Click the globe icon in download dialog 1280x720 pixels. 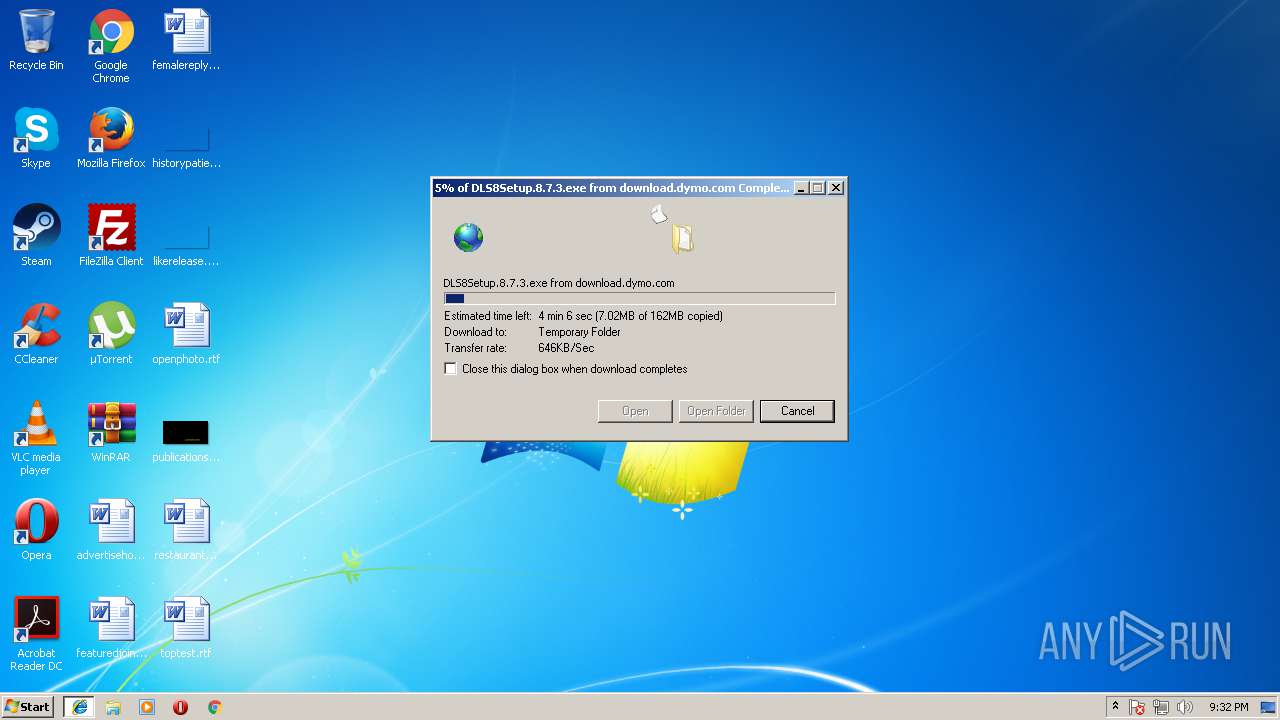(468, 237)
